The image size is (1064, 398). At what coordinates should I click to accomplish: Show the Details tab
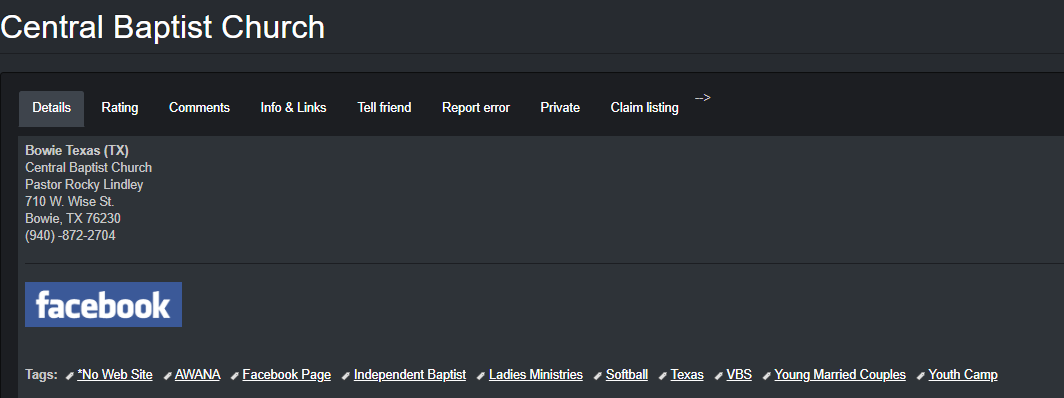click(52, 108)
